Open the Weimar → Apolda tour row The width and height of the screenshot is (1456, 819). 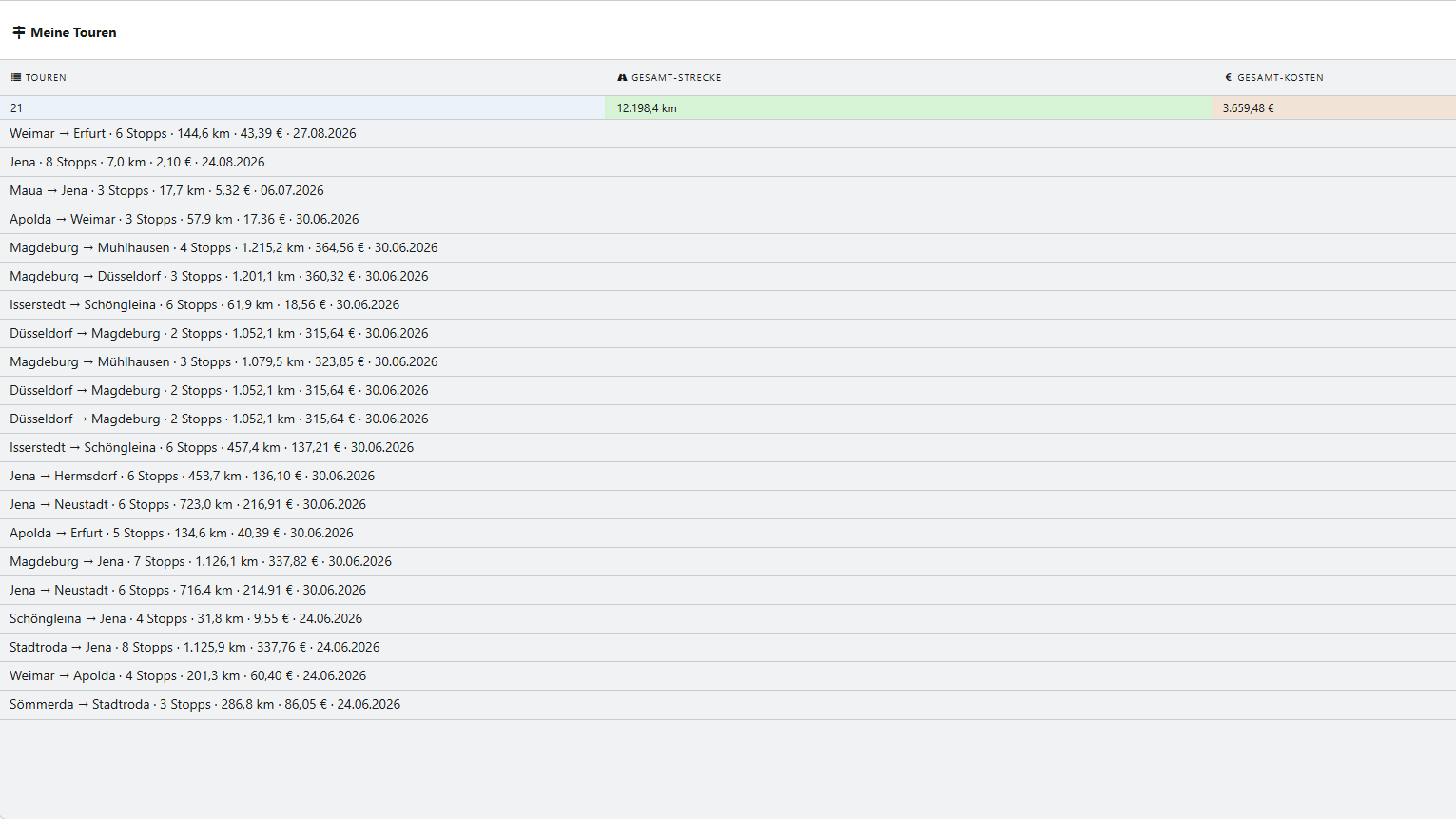(x=728, y=676)
